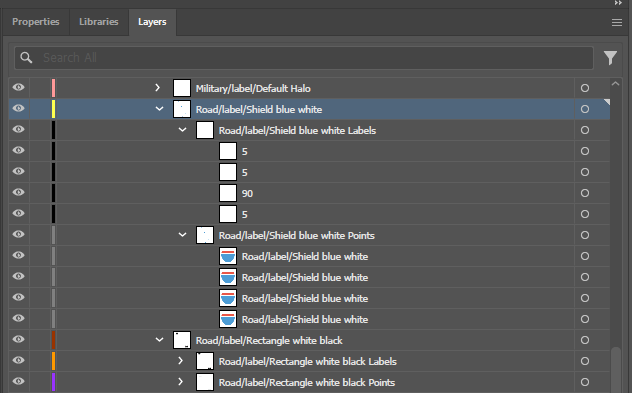Select Road/label/Shield blue white Labels row
This screenshot has height=393, width=632.
(x=309, y=130)
